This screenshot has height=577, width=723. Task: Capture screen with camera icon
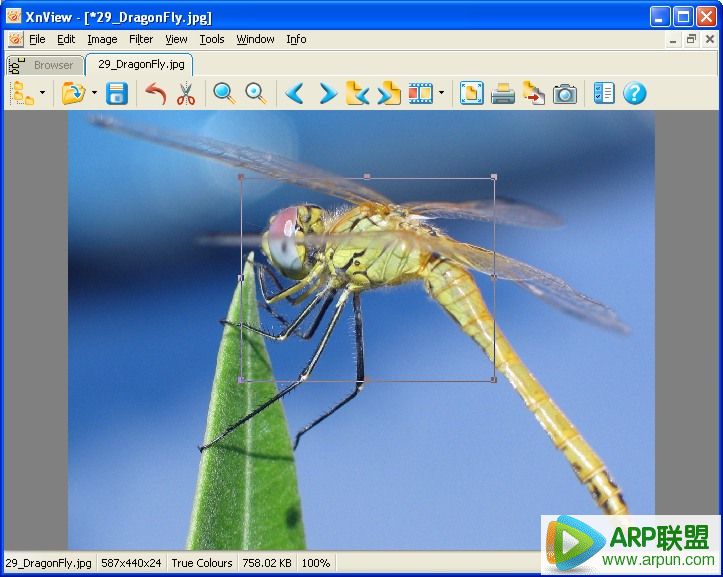[565, 93]
